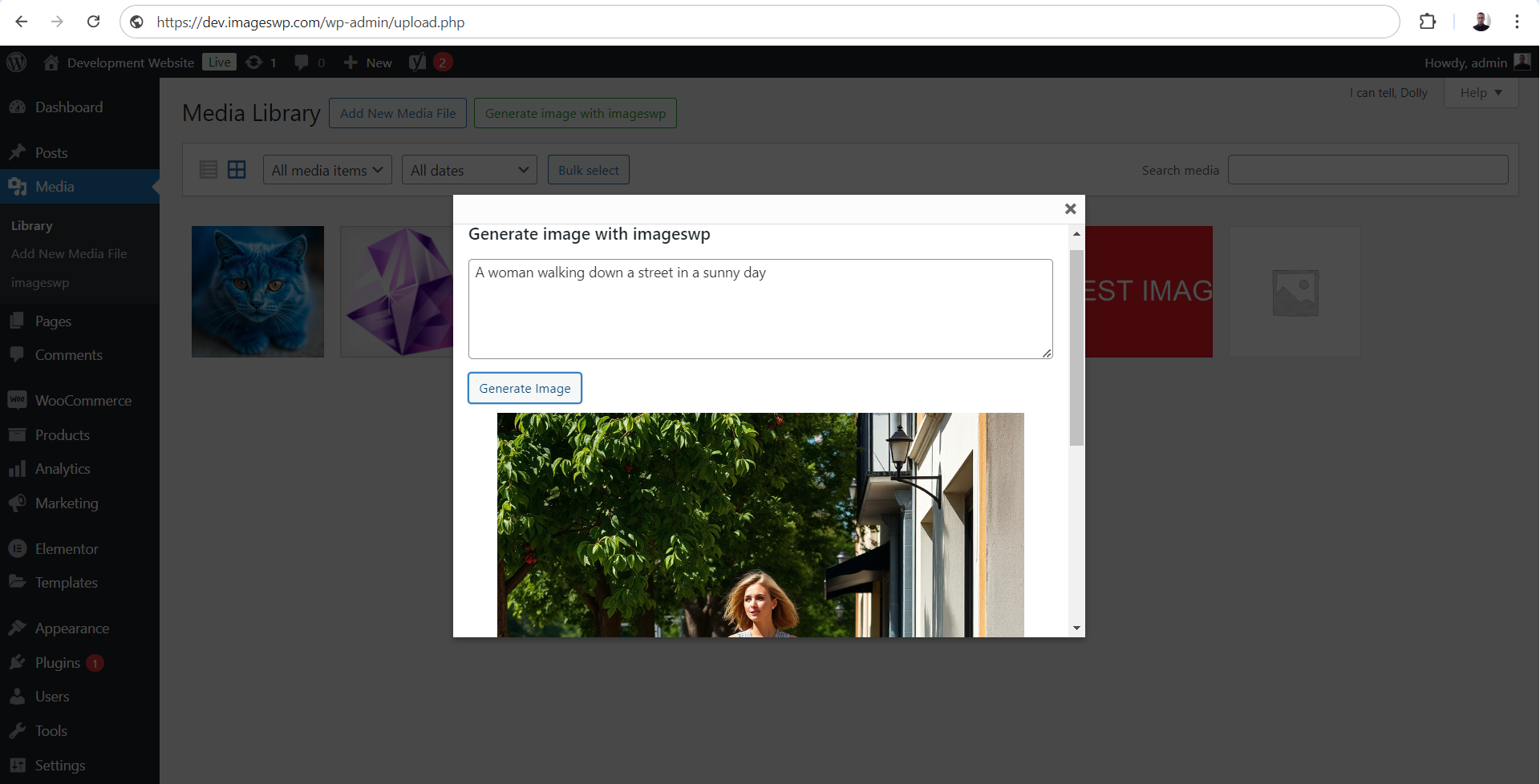Select imageswp submenu item
Image resolution: width=1540 pixels, height=784 pixels.
(x=40, y=282)
